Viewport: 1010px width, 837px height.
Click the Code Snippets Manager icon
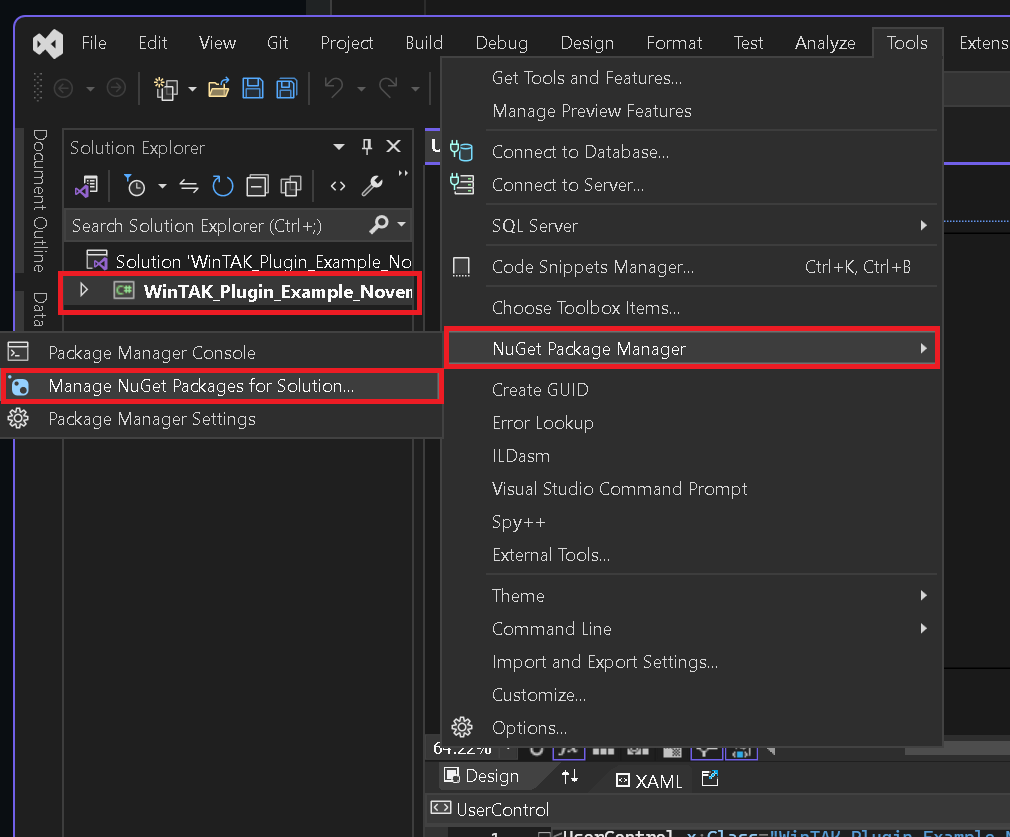pyautogui.click(x=461, y=267)
